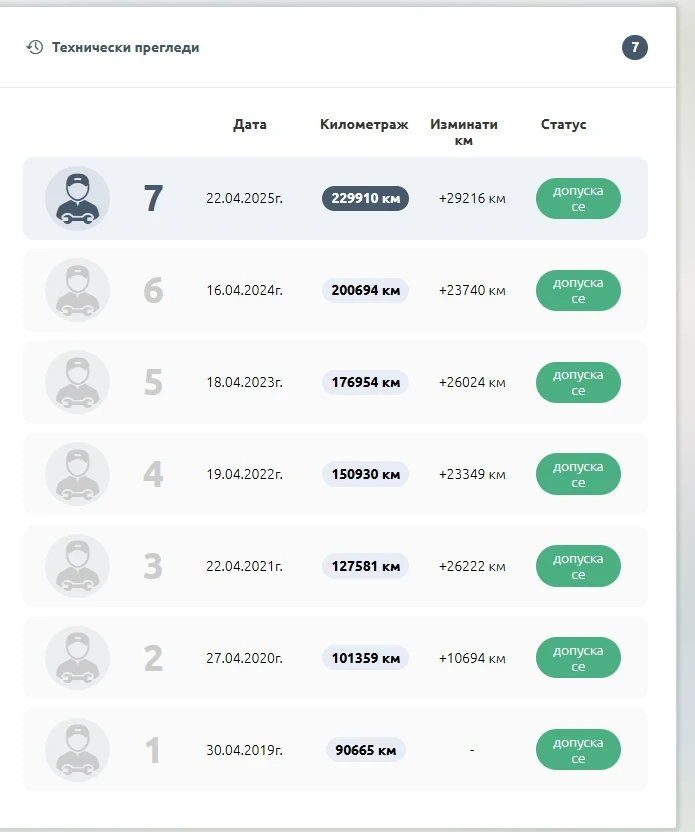Click the 'допуска се' status for 16.04.2024
Screen dimensions: 695x832
click(x=578, y=290)
